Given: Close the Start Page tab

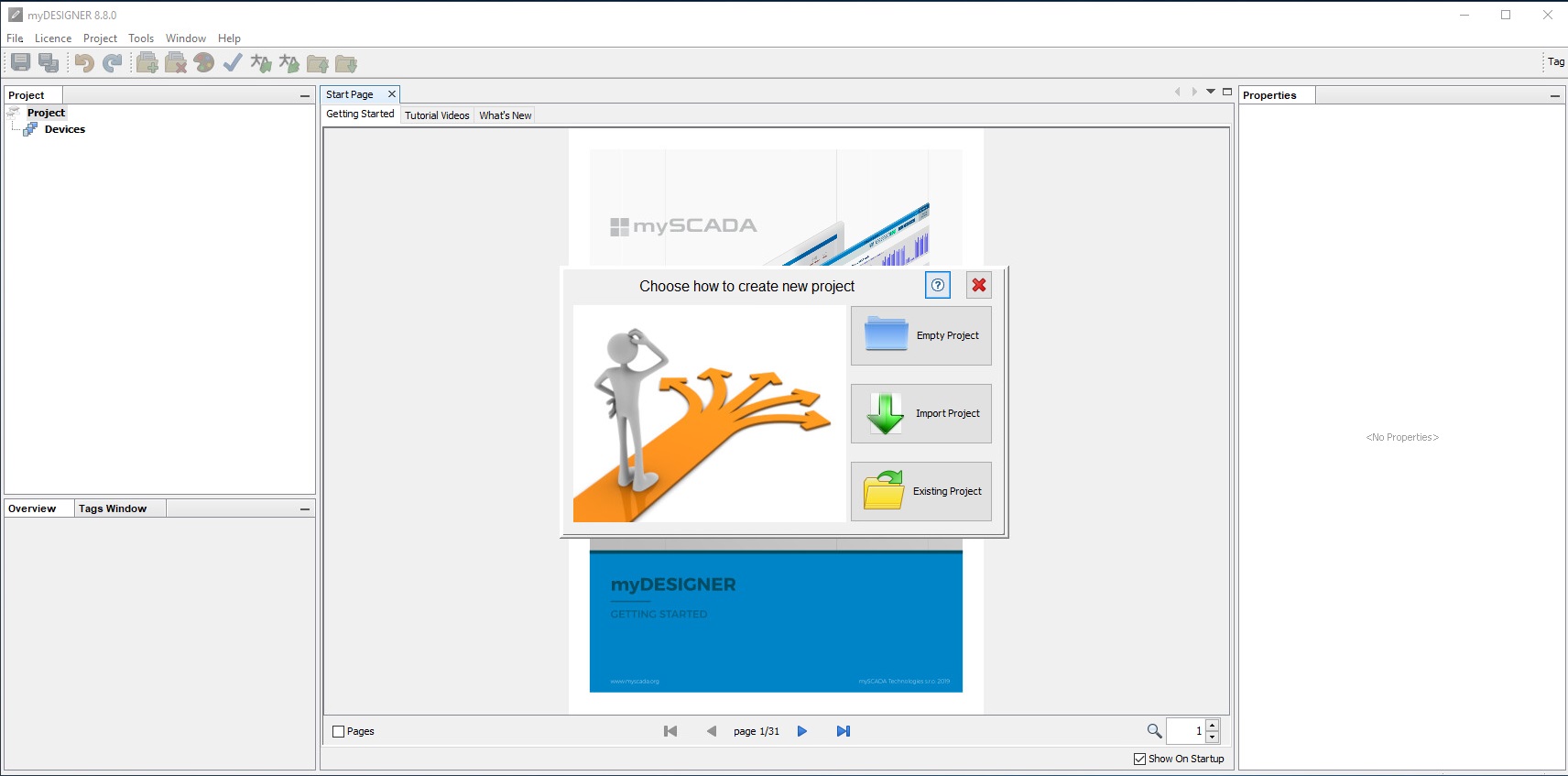Looking at the screenshot, I should point(392,94).
